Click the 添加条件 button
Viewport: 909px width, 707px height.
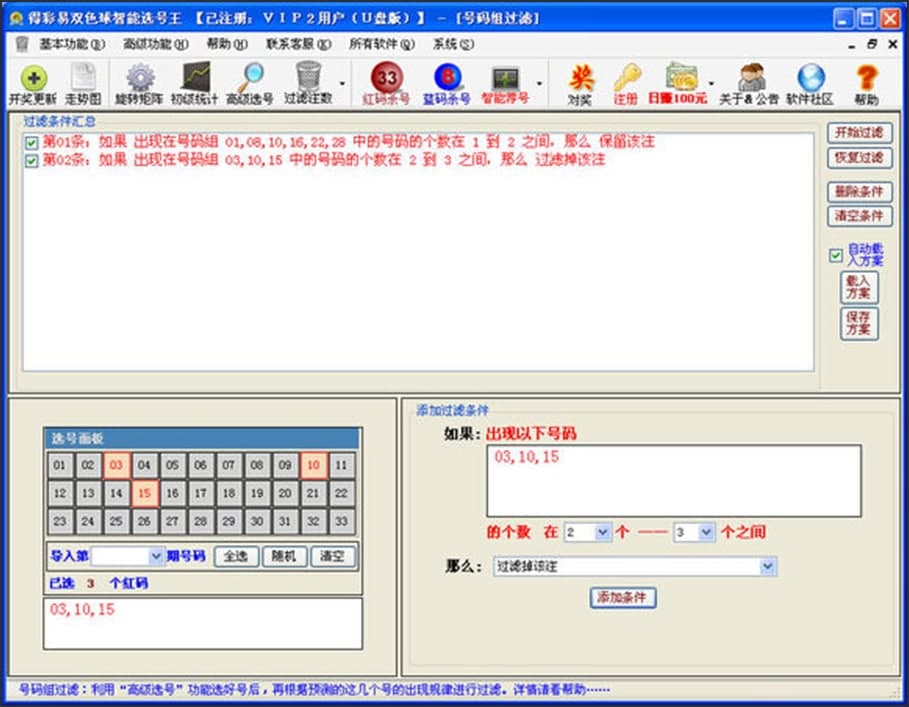pyautogui.click(x=623, y=597)
